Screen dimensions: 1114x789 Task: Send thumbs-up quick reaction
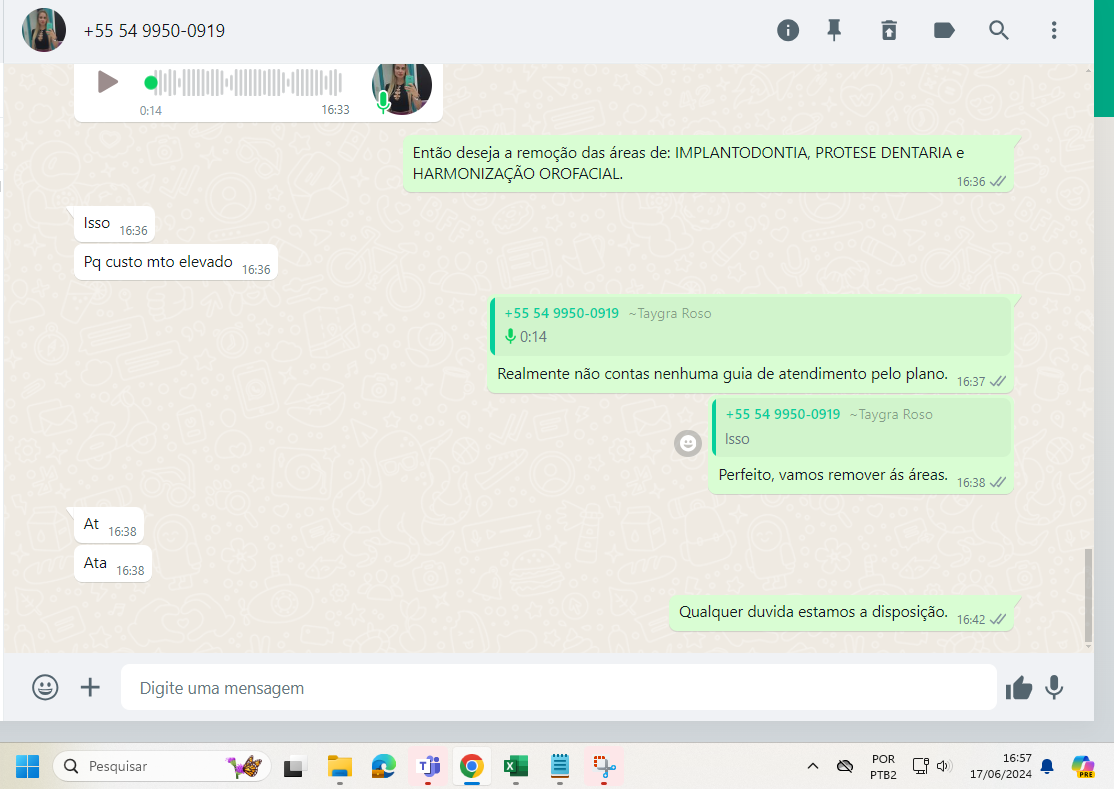click(1018, 687)
